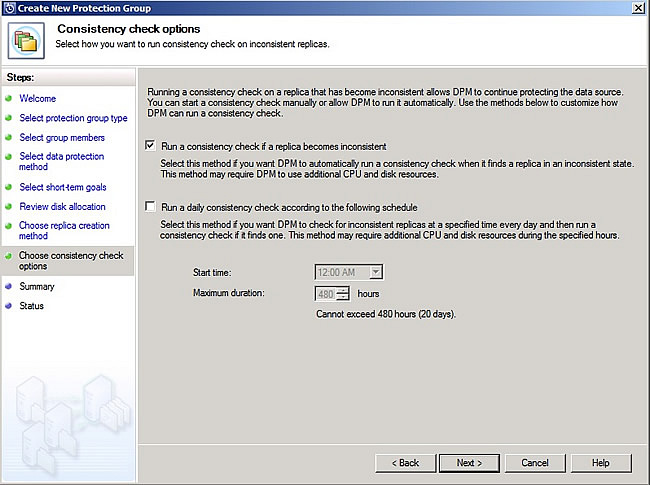Viewport: 650px width, 485px height.
Task: Open Help for consistency check options
Action: pyautogui.click(x=600, y=463)
